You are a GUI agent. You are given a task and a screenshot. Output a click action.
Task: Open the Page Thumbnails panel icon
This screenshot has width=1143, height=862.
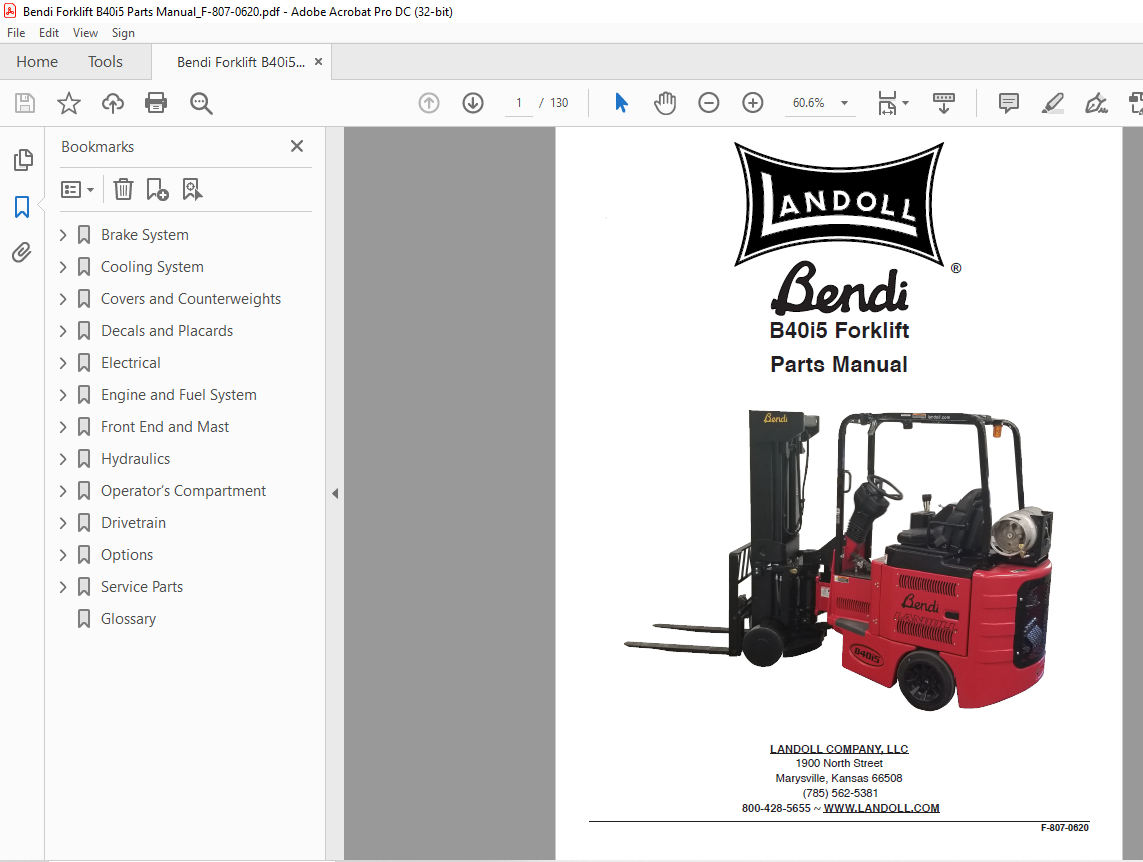click(x=23, y=160)
